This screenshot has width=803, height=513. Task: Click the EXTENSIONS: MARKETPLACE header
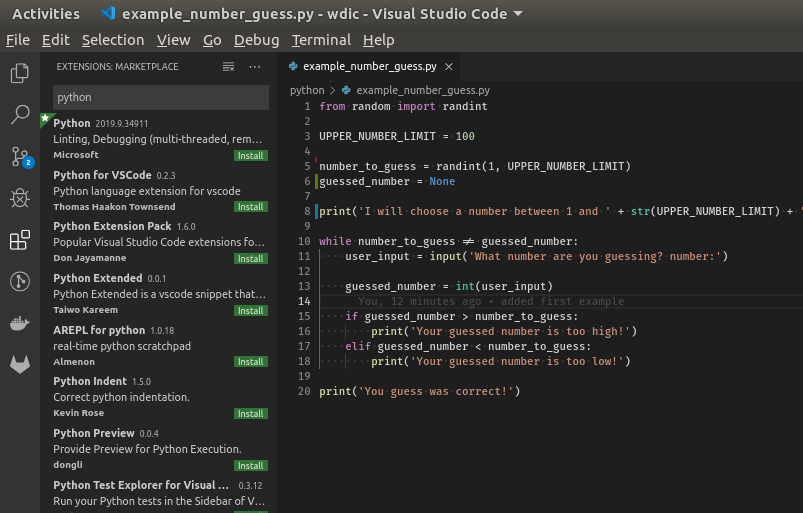(117, 67)
